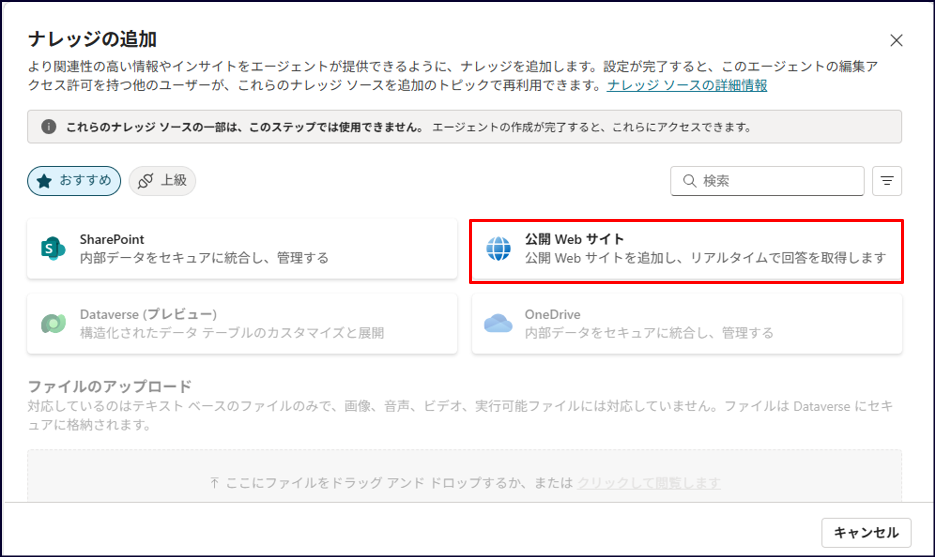The image size is (935, 557).
Task: Click text 構造化されたデータ テーブルのカスタマイズと展開
Action: pyautogui.click(x=231, y=333)
